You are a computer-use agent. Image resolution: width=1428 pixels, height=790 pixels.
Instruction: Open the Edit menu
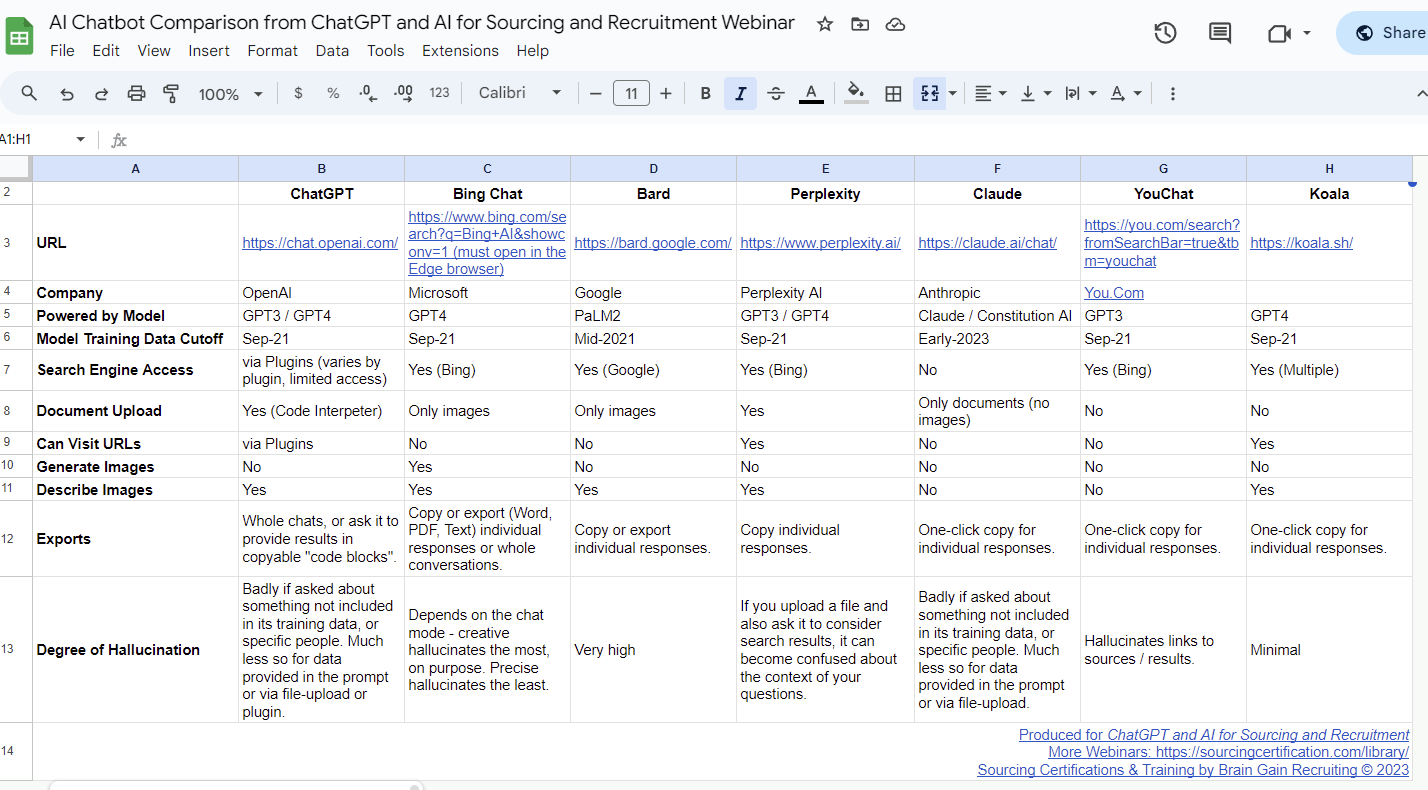point(106,51)
